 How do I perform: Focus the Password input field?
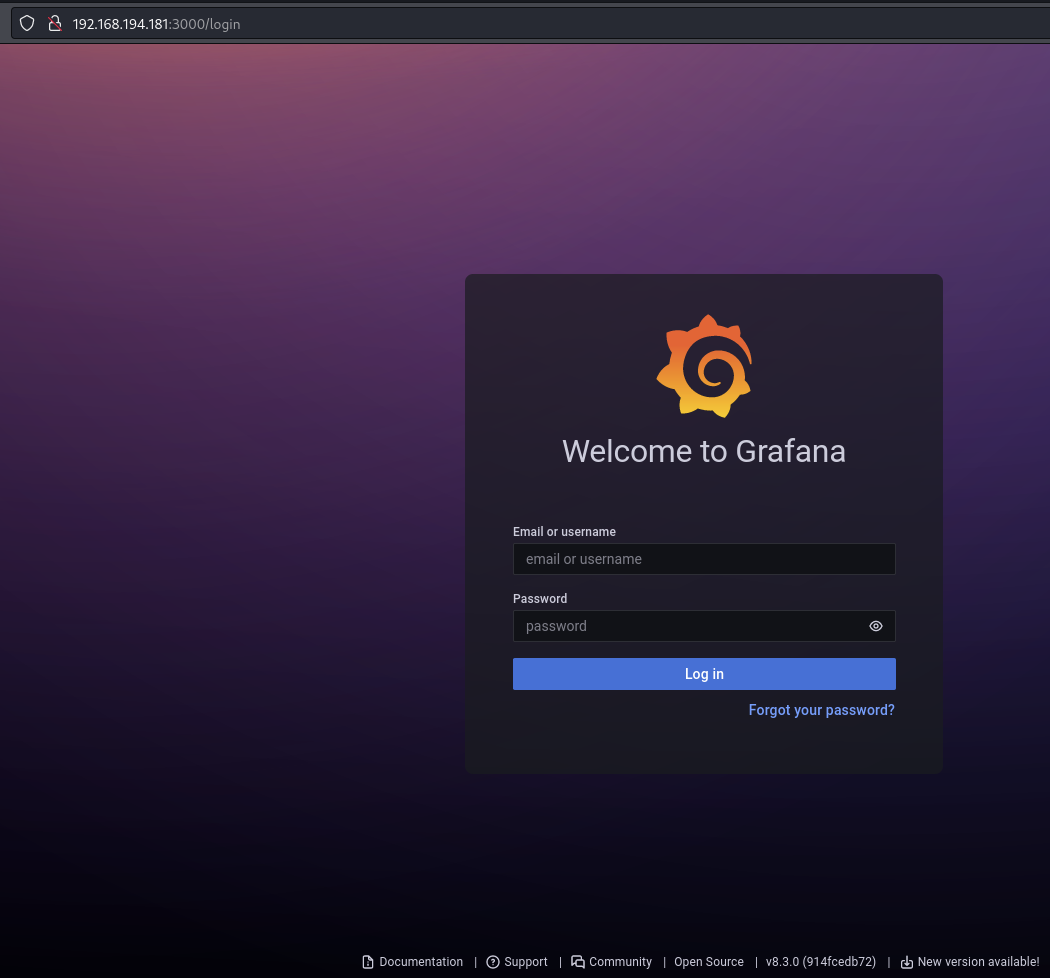coord(688,626)
